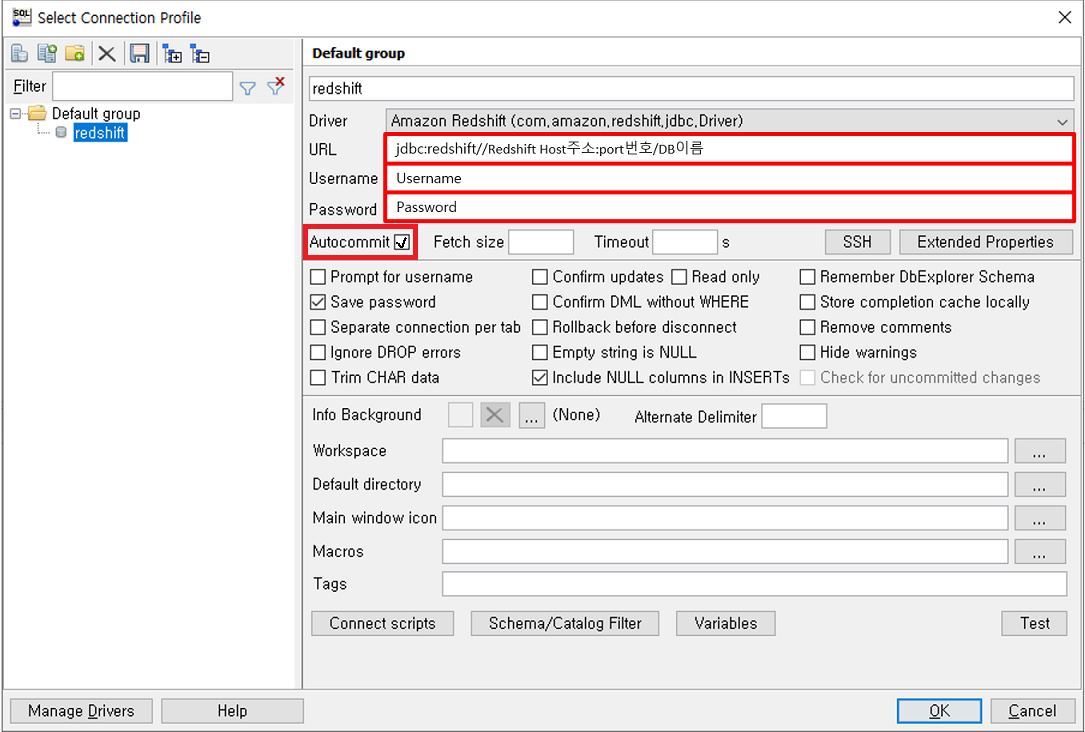Copy the current profile

pyautogui.click(x=47, y=53)
